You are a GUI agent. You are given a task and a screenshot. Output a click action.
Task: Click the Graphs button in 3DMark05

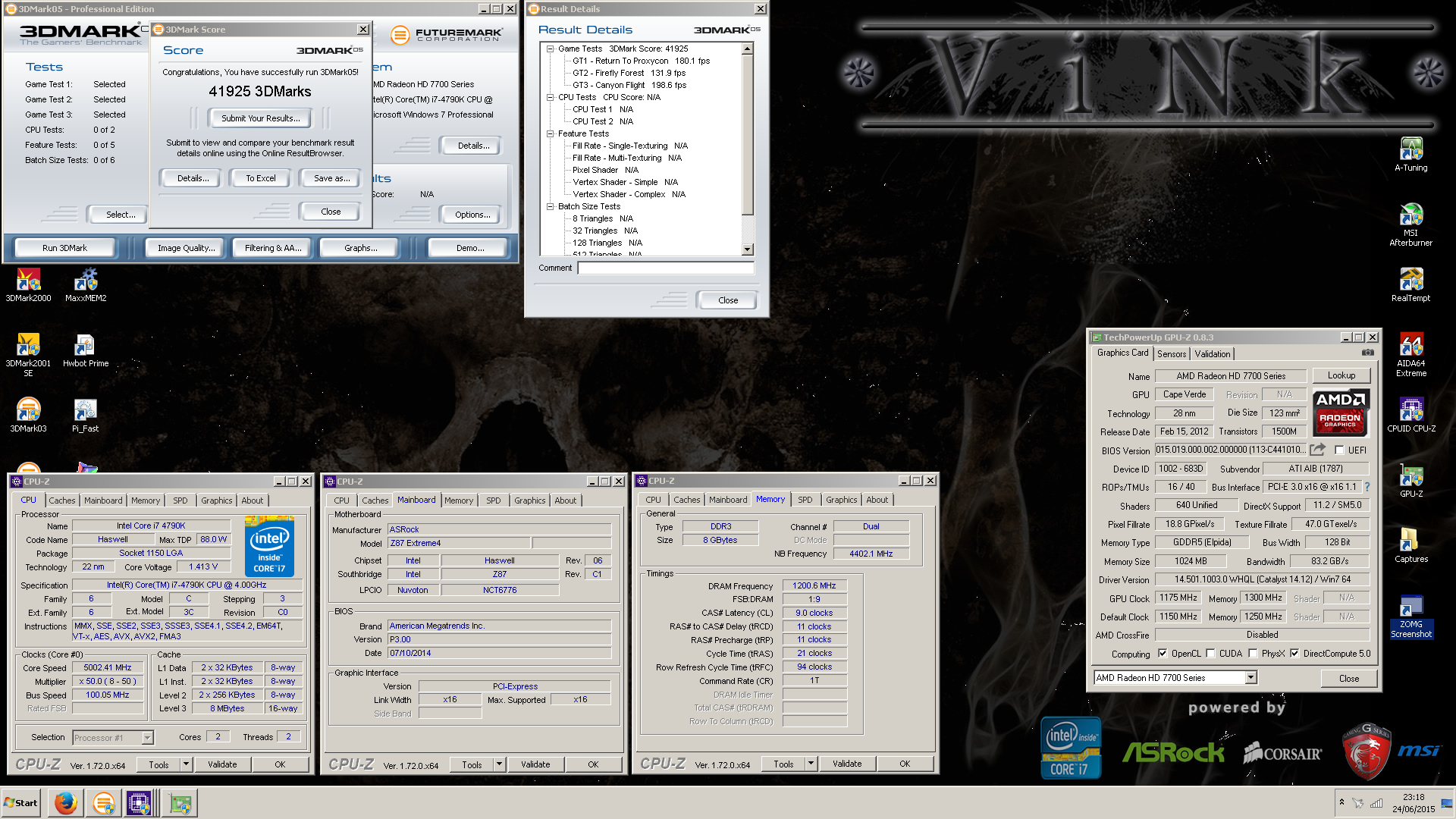point(360,248)
